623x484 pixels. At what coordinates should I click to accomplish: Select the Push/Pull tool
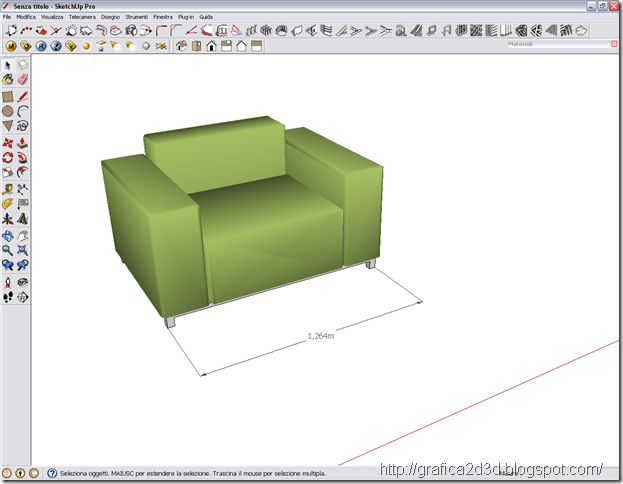pos(23,143)
